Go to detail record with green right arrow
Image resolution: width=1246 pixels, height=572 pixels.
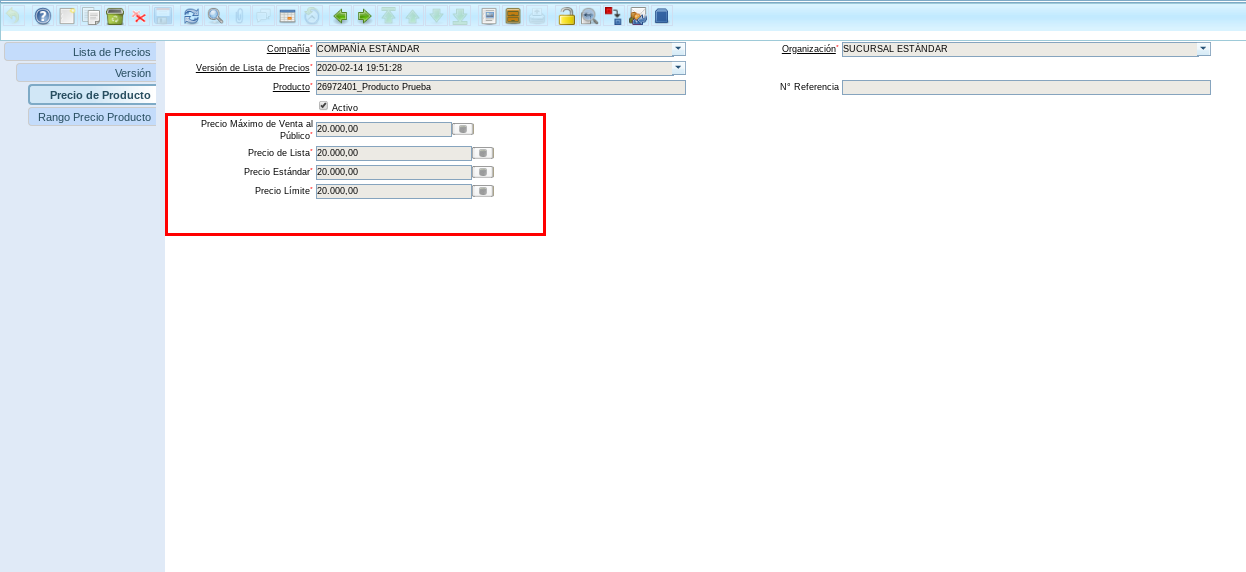(364, 16)
